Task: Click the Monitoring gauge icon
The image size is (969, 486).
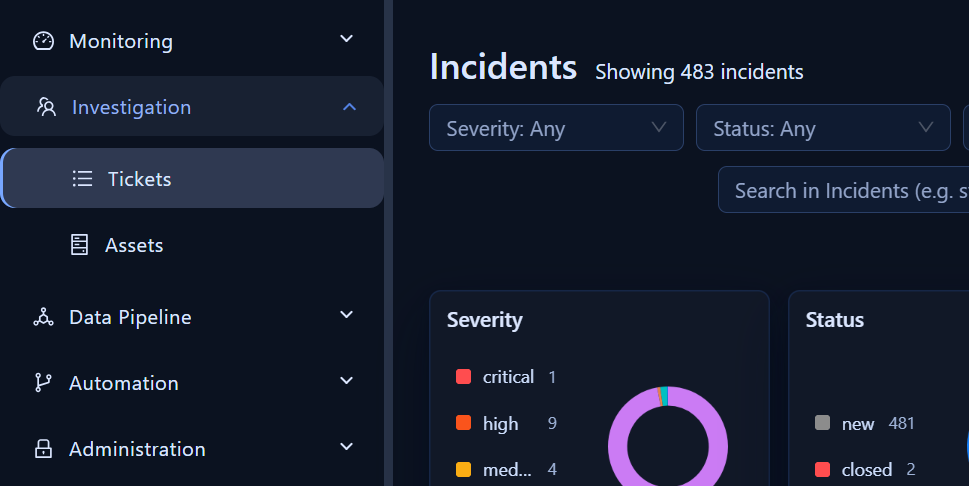Action: (x=43, y=41)
